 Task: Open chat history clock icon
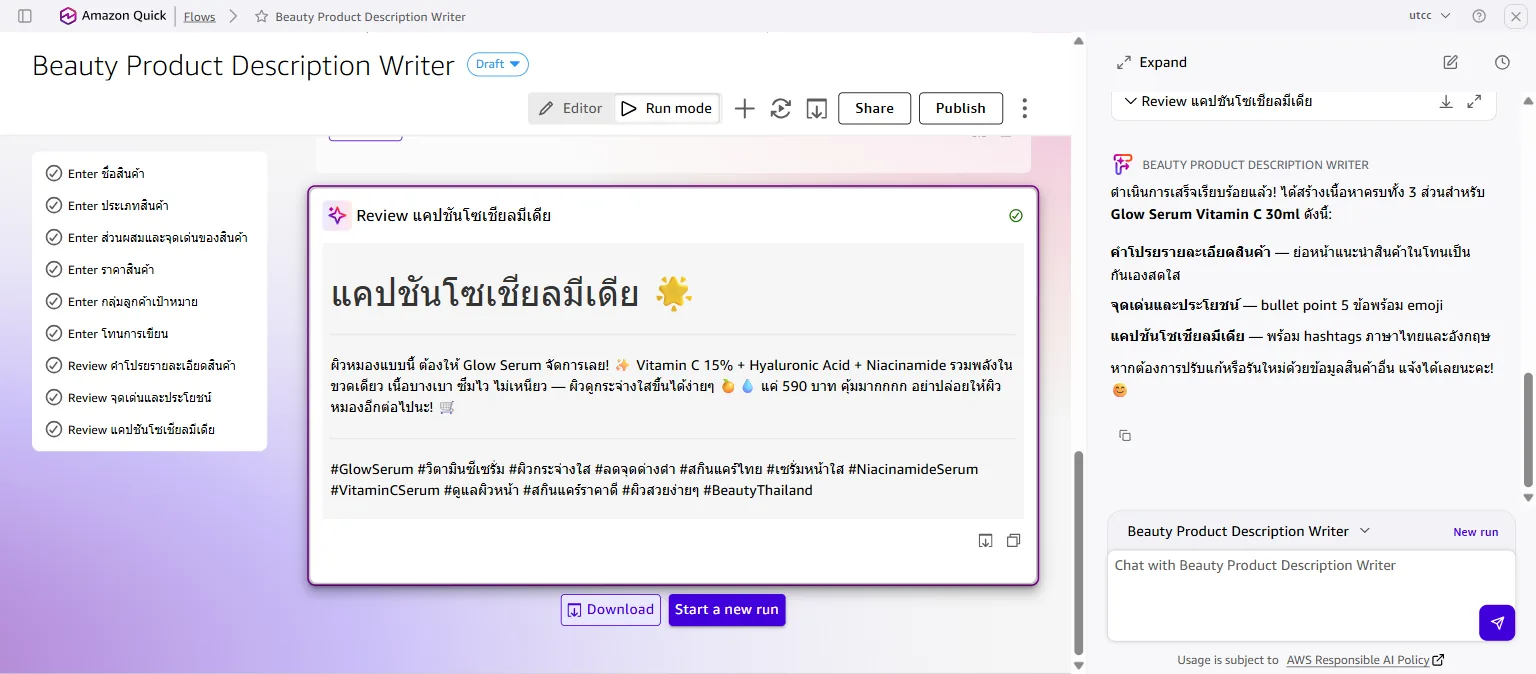(1502, 62)
